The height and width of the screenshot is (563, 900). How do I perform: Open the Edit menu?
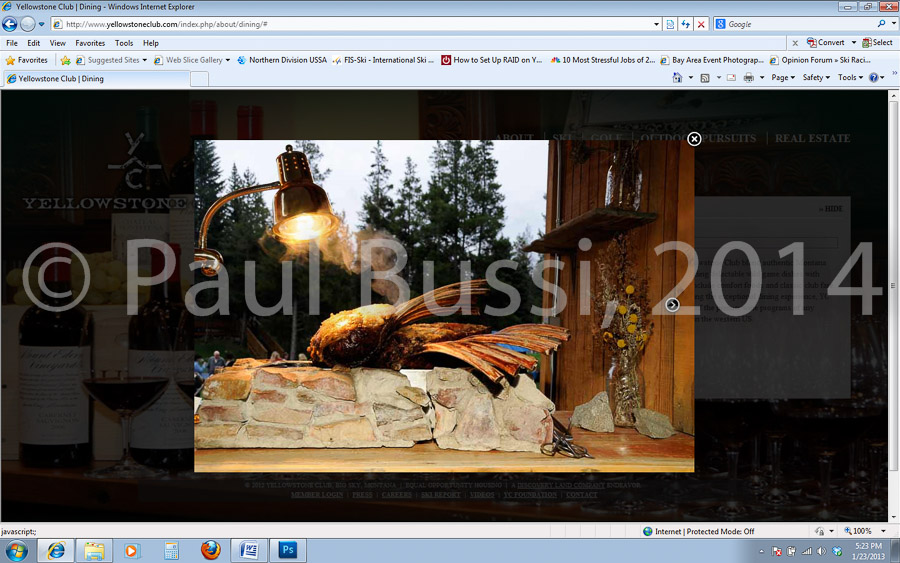tap(33, 43)
